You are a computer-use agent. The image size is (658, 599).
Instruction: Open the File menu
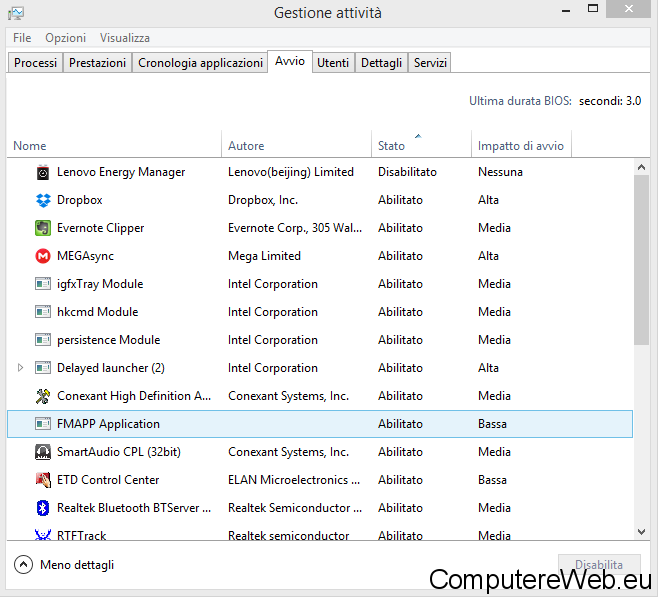click(x=22, y=38)
